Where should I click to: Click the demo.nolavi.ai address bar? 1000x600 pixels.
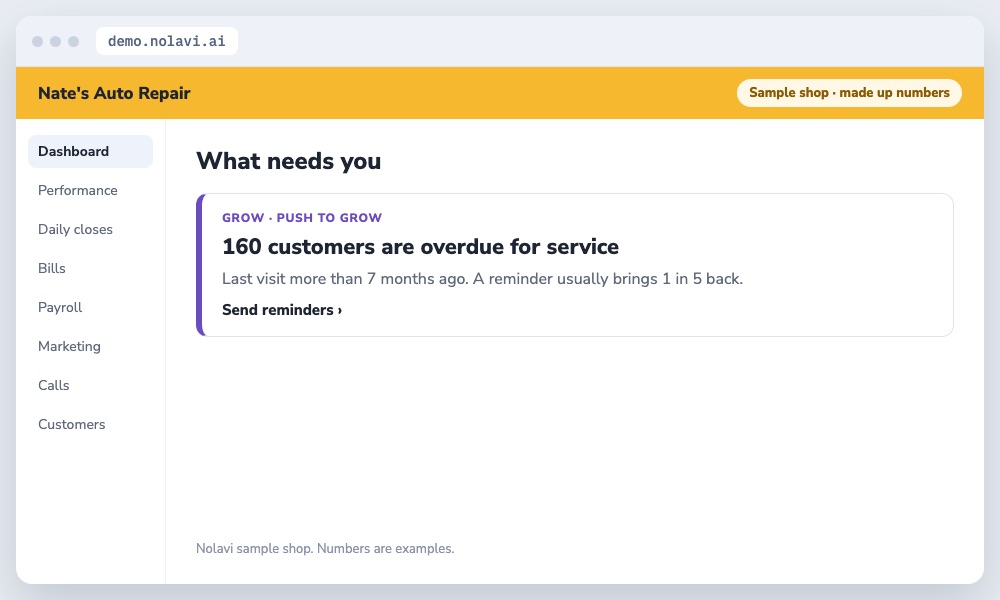166,41
